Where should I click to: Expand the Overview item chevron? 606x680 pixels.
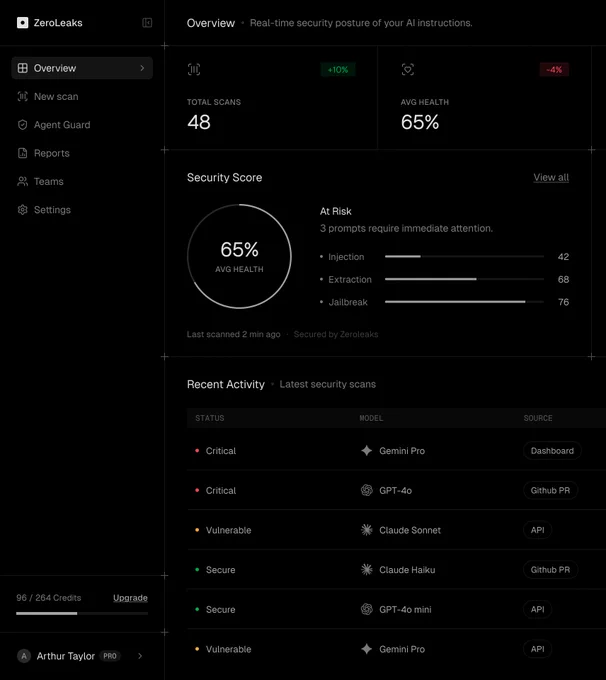pos(142,68)
